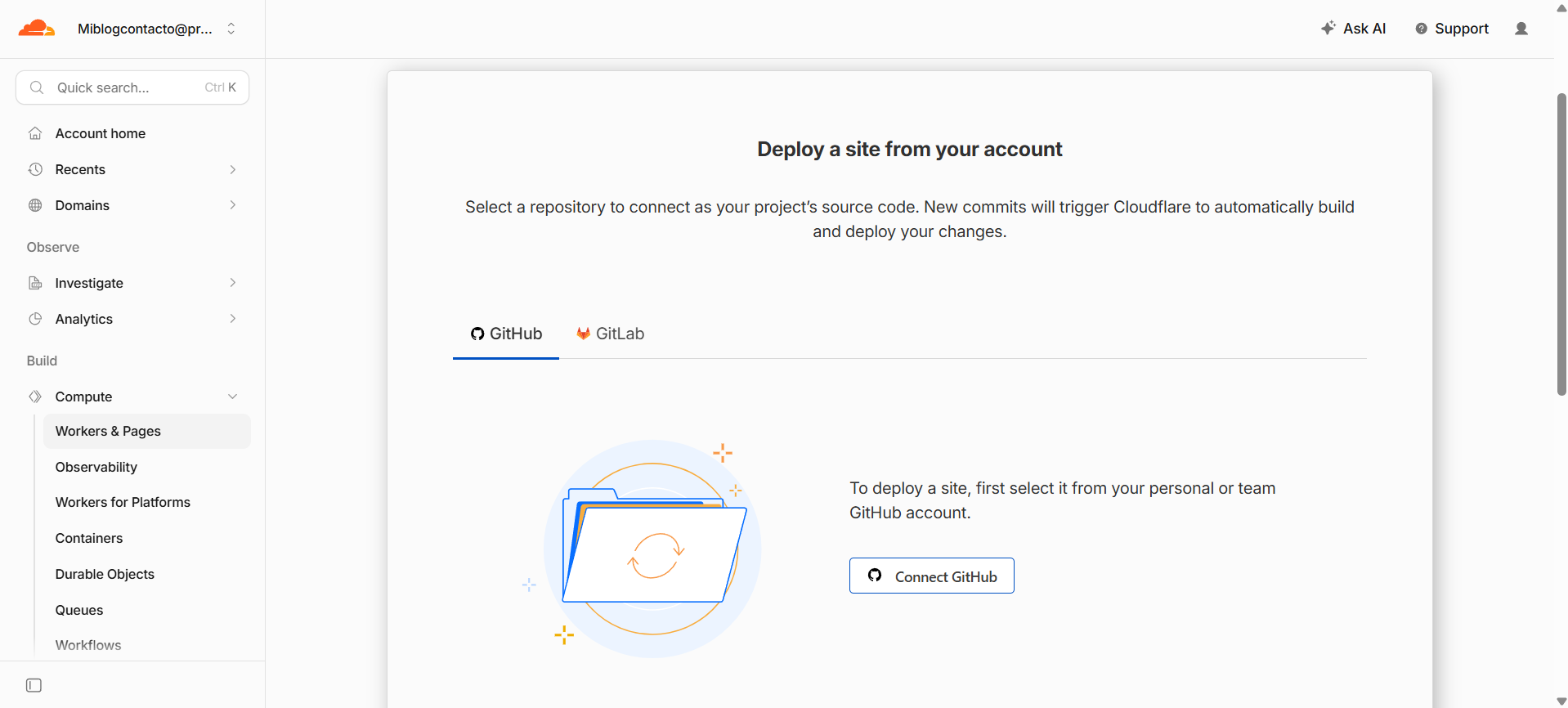The height and width of the screenshot is (708, 1568).
Task: Click Connect GitHub button
Action: [x=932, y=576]
